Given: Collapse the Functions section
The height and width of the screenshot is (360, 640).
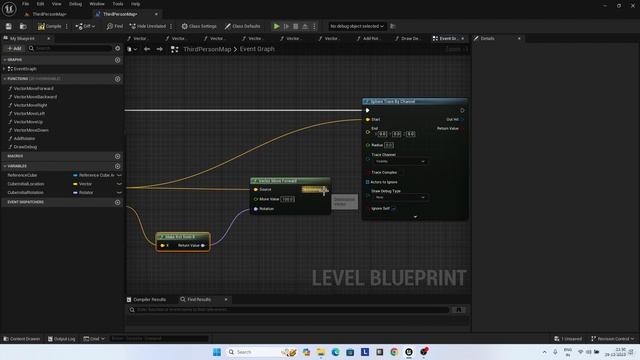Looking at the screenshot, I should point(5,79).
